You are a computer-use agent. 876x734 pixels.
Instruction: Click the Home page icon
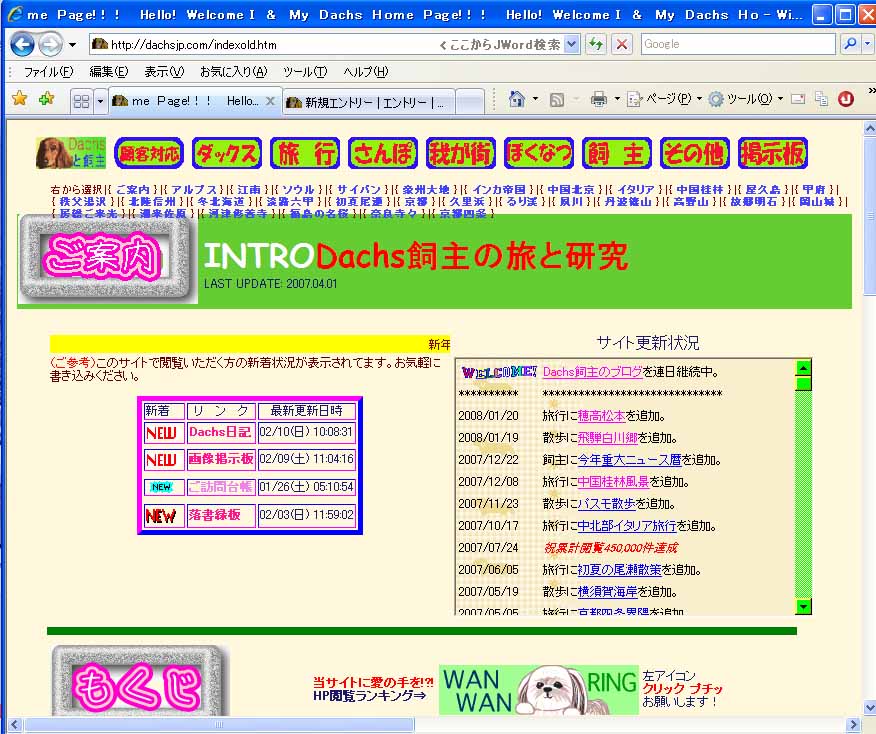click(x=517, y=99)
